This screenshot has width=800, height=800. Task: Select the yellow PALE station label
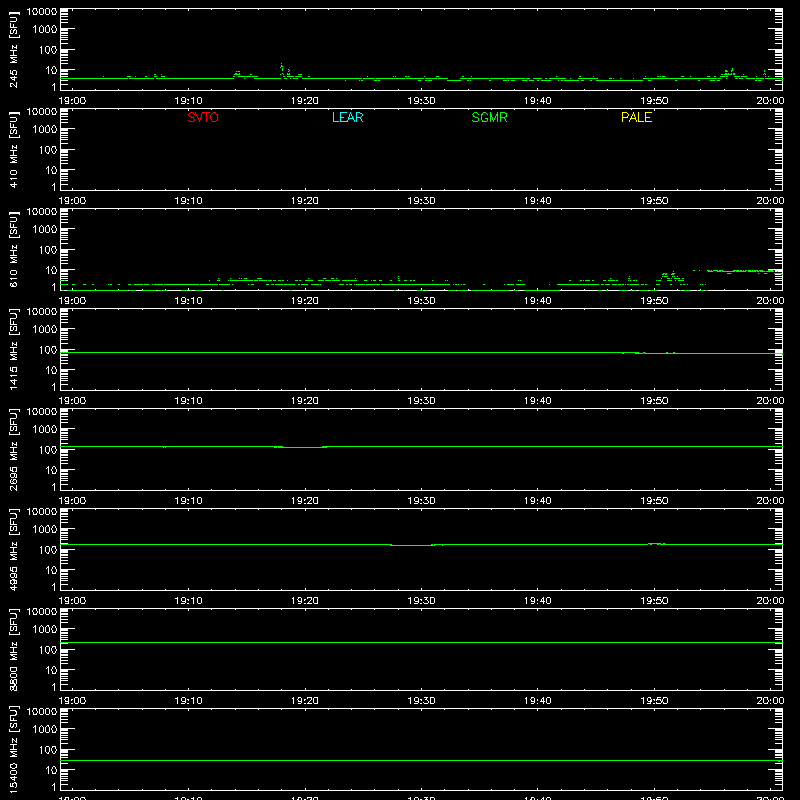(x=636, y=117)
